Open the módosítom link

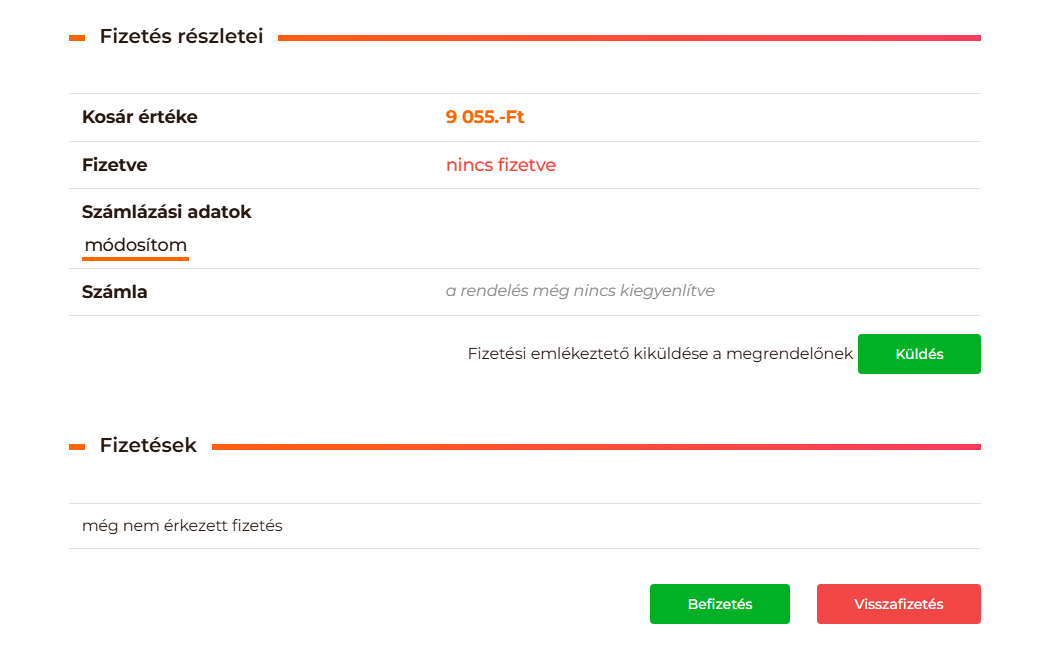tap(135, 245)
